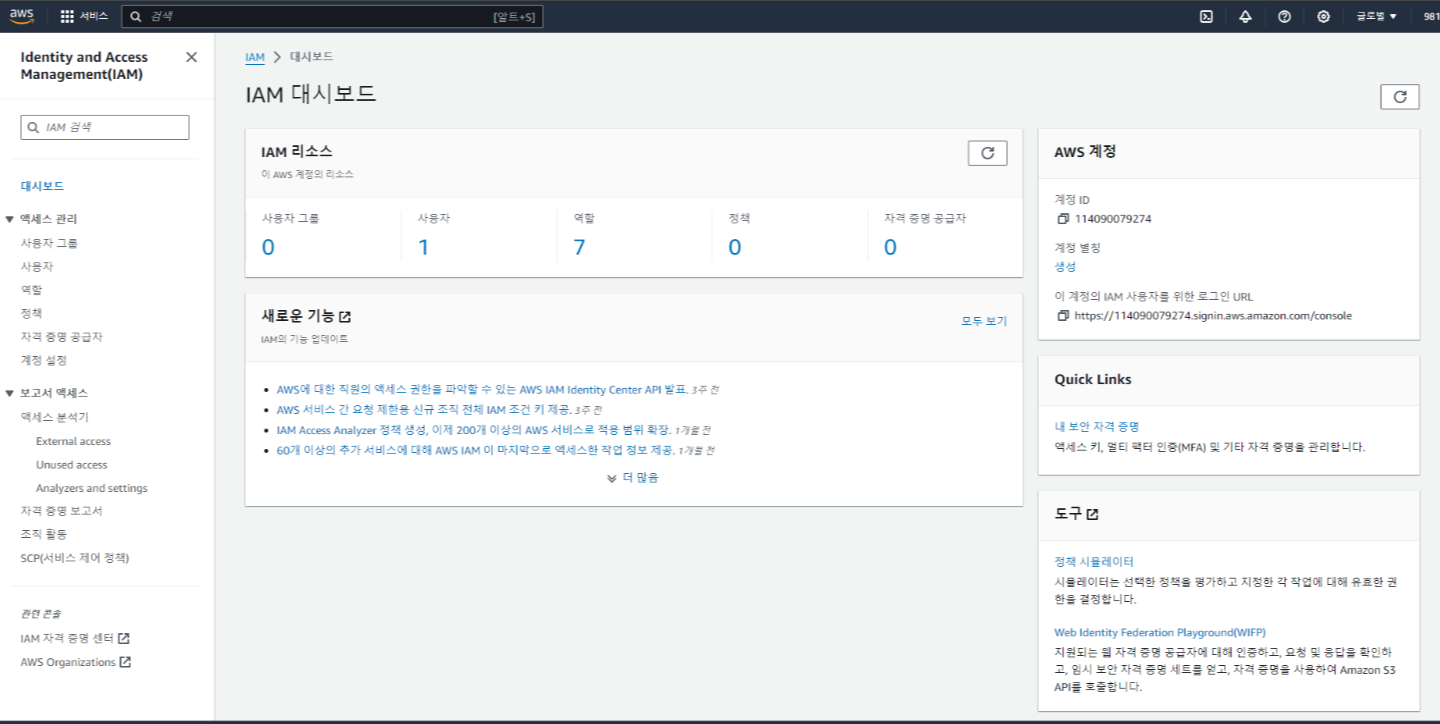The height and width of the screenshot is (724, 1440).
Task: Open SCP(서비스 제어 정책)
Action: (x=75, y=558)
